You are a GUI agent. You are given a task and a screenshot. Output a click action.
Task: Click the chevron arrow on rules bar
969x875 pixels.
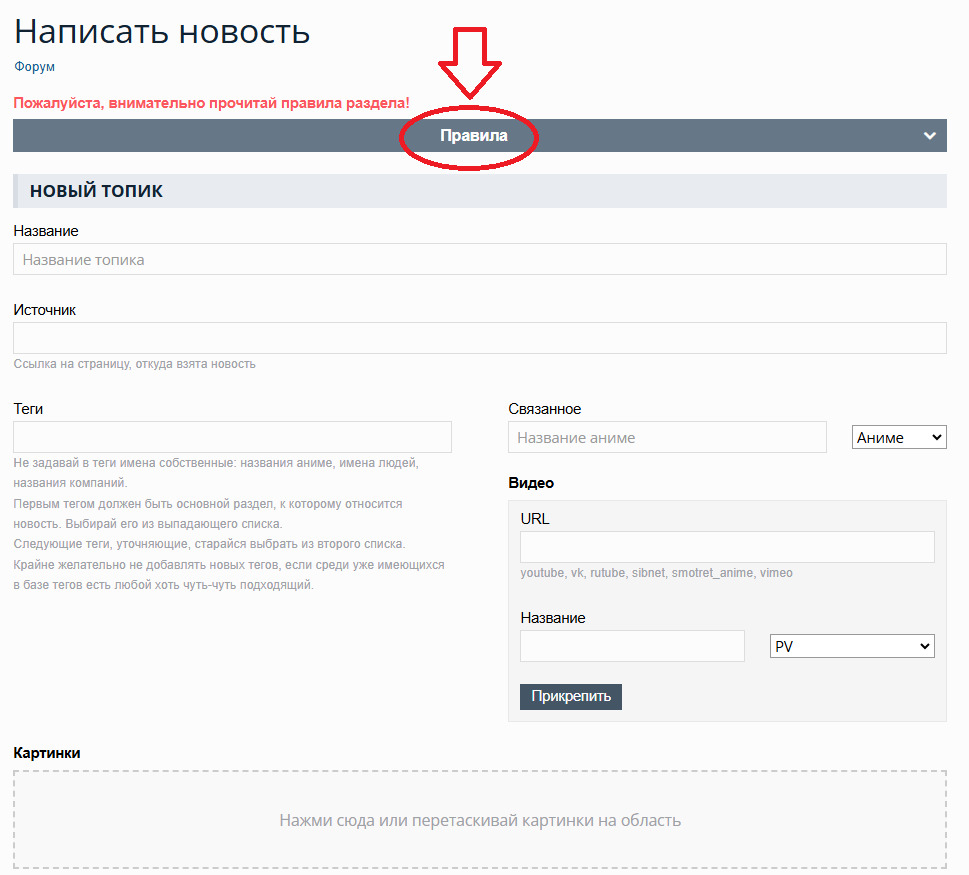929,136
